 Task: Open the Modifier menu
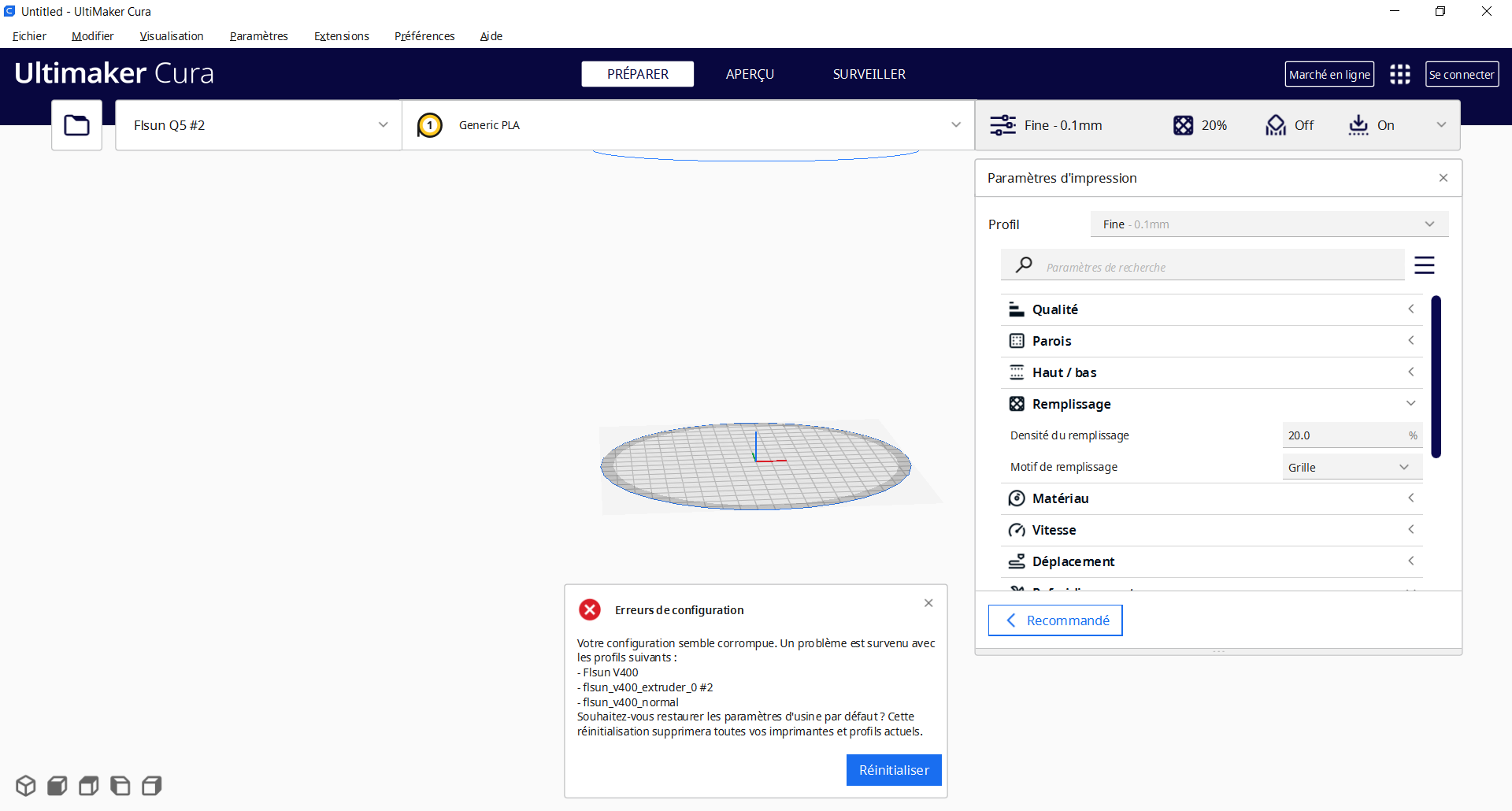click(92, 36)
